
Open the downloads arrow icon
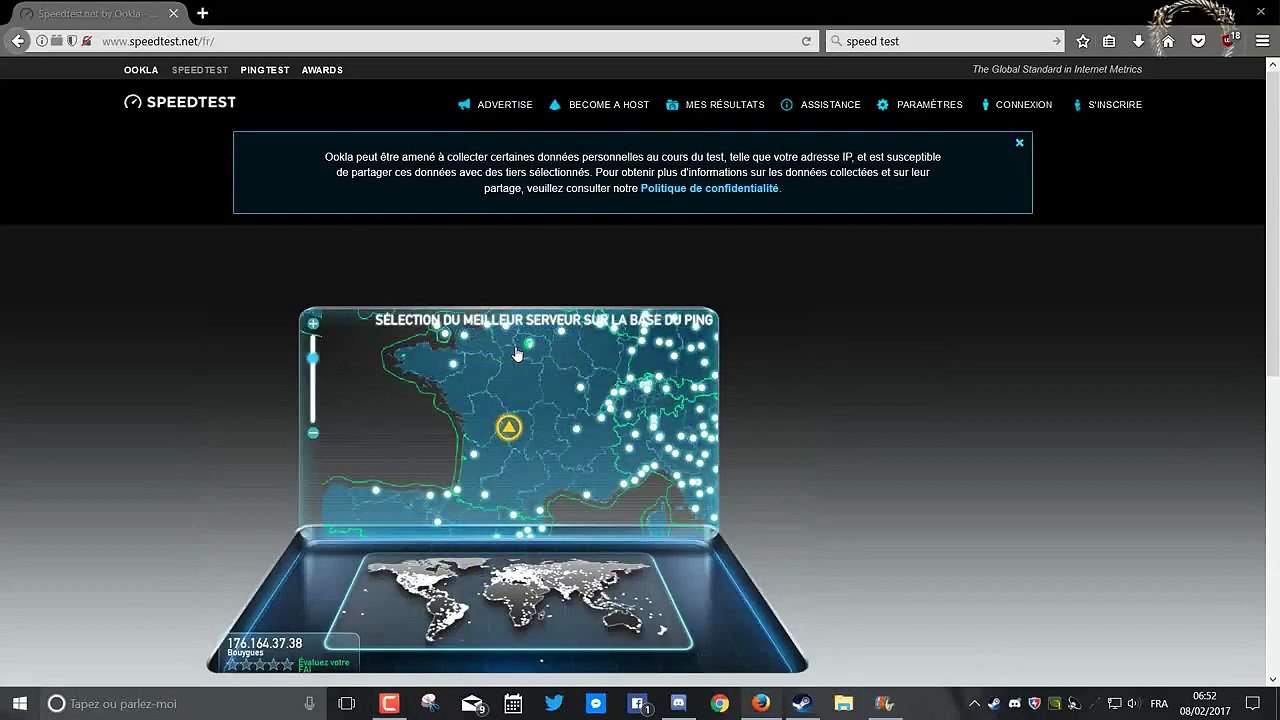(x=1138, y=41)
